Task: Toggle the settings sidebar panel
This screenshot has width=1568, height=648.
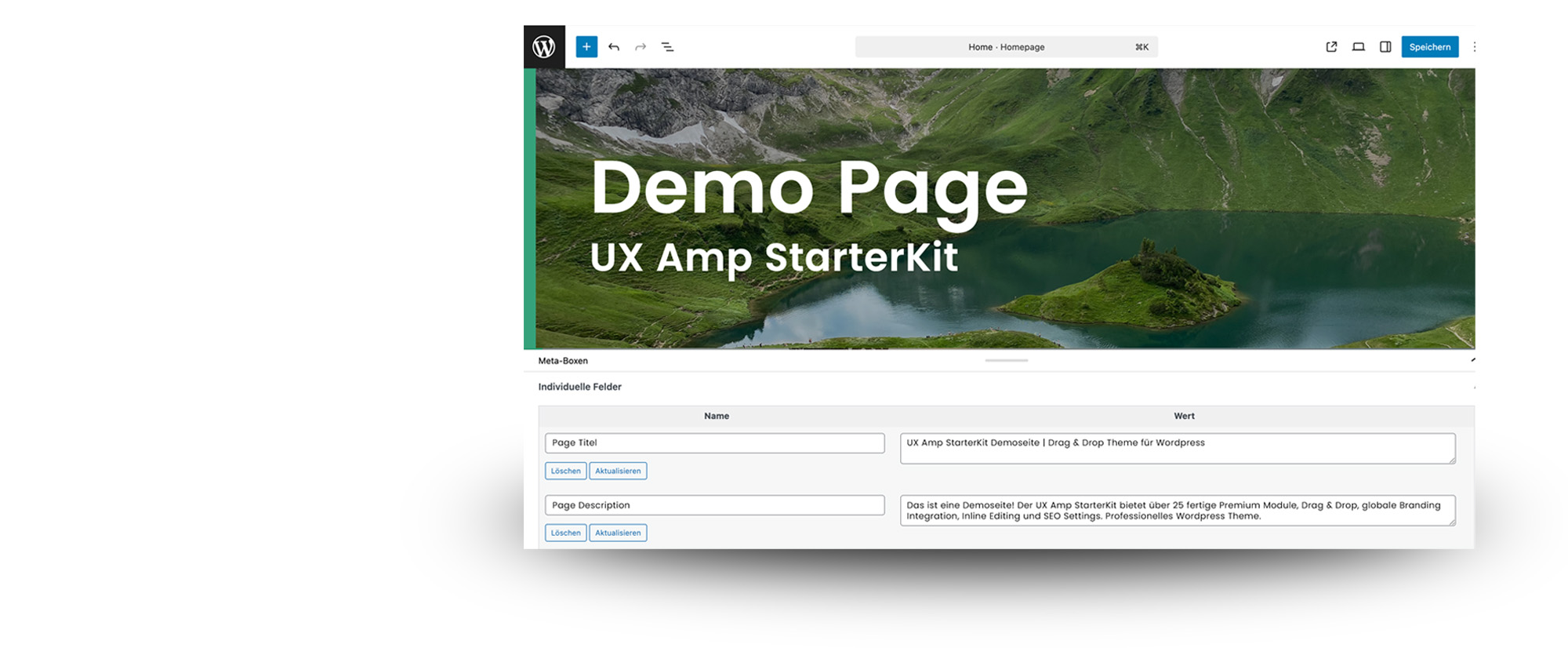Action: (x=1385, y=47)
